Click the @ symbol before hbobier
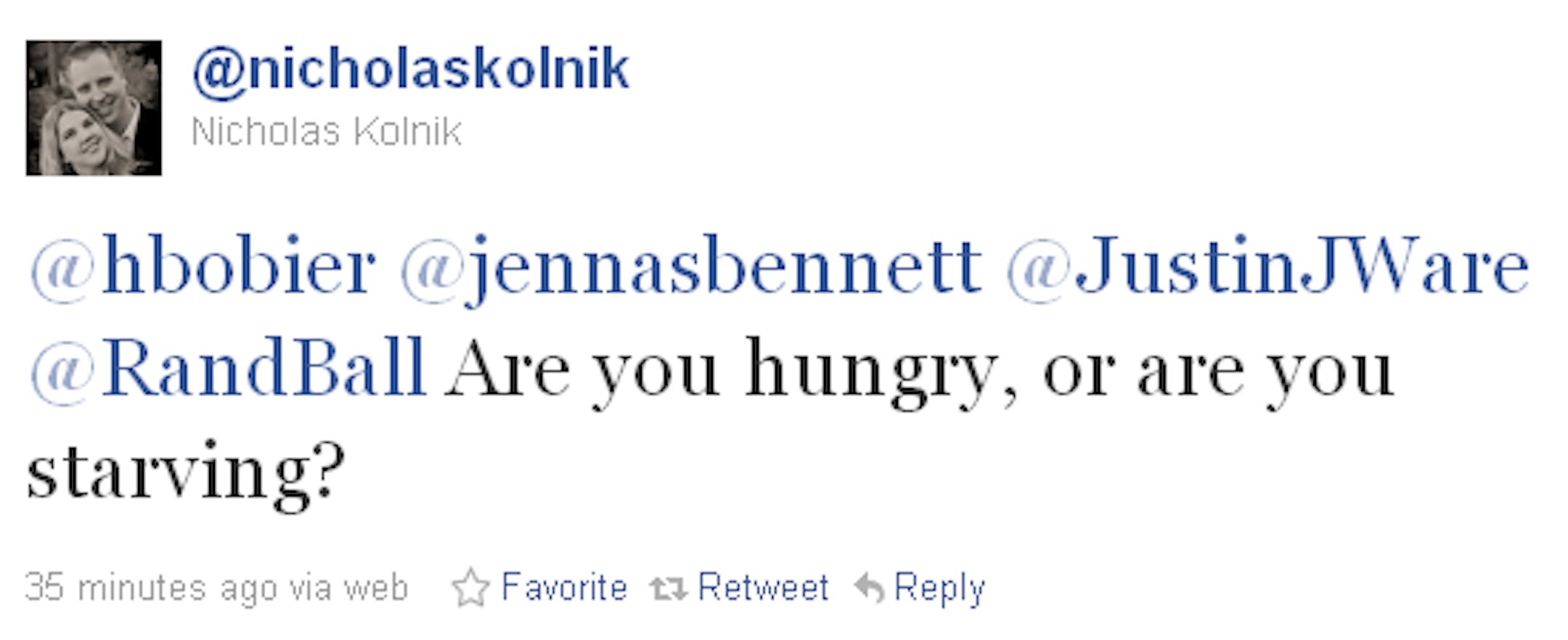The image size is (1568, 640). tap(62, 271)
